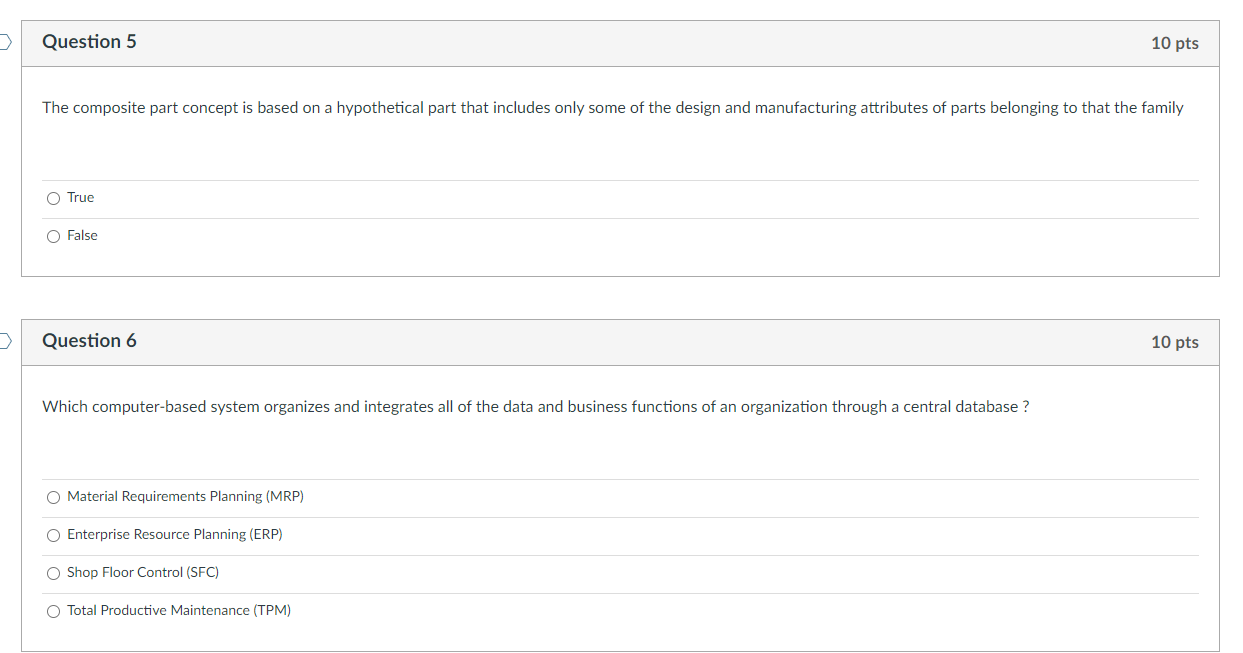This screenshot has width=1243, height=653.
Task: Click the 'Total Productive Maintenance (TPM)' label text
Action: pyautogui.click(x=179, y=611)
